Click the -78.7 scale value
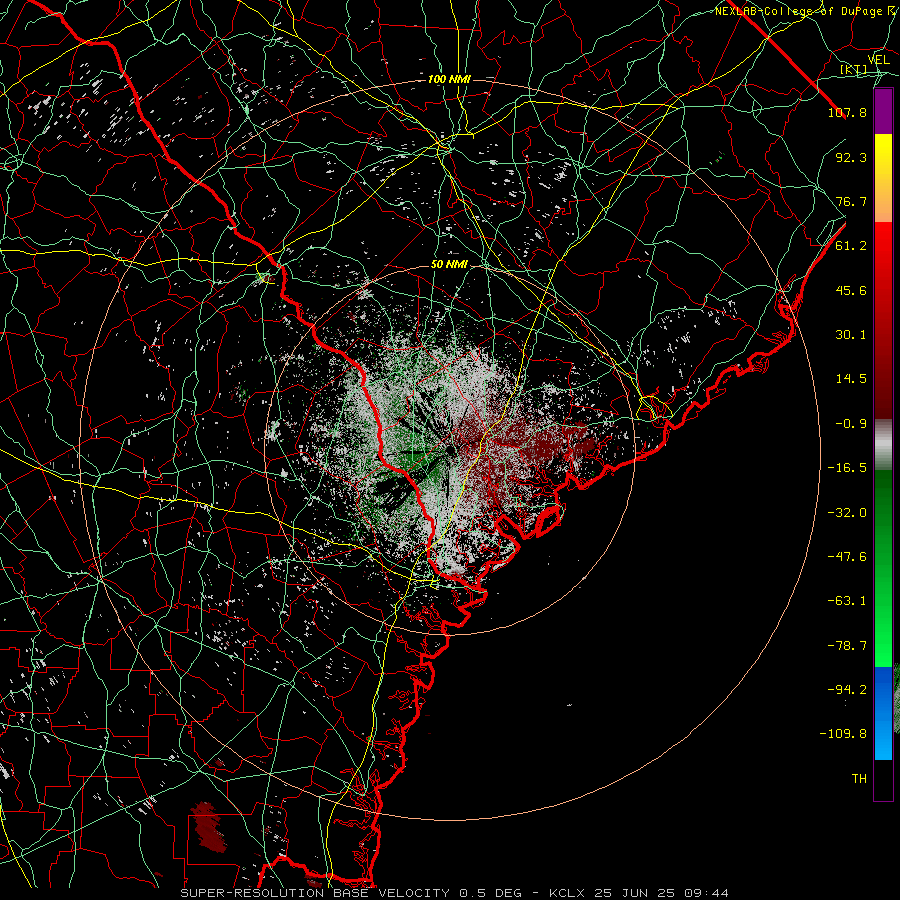This screenshot has height=900, width=900. (x=847, y=646)
